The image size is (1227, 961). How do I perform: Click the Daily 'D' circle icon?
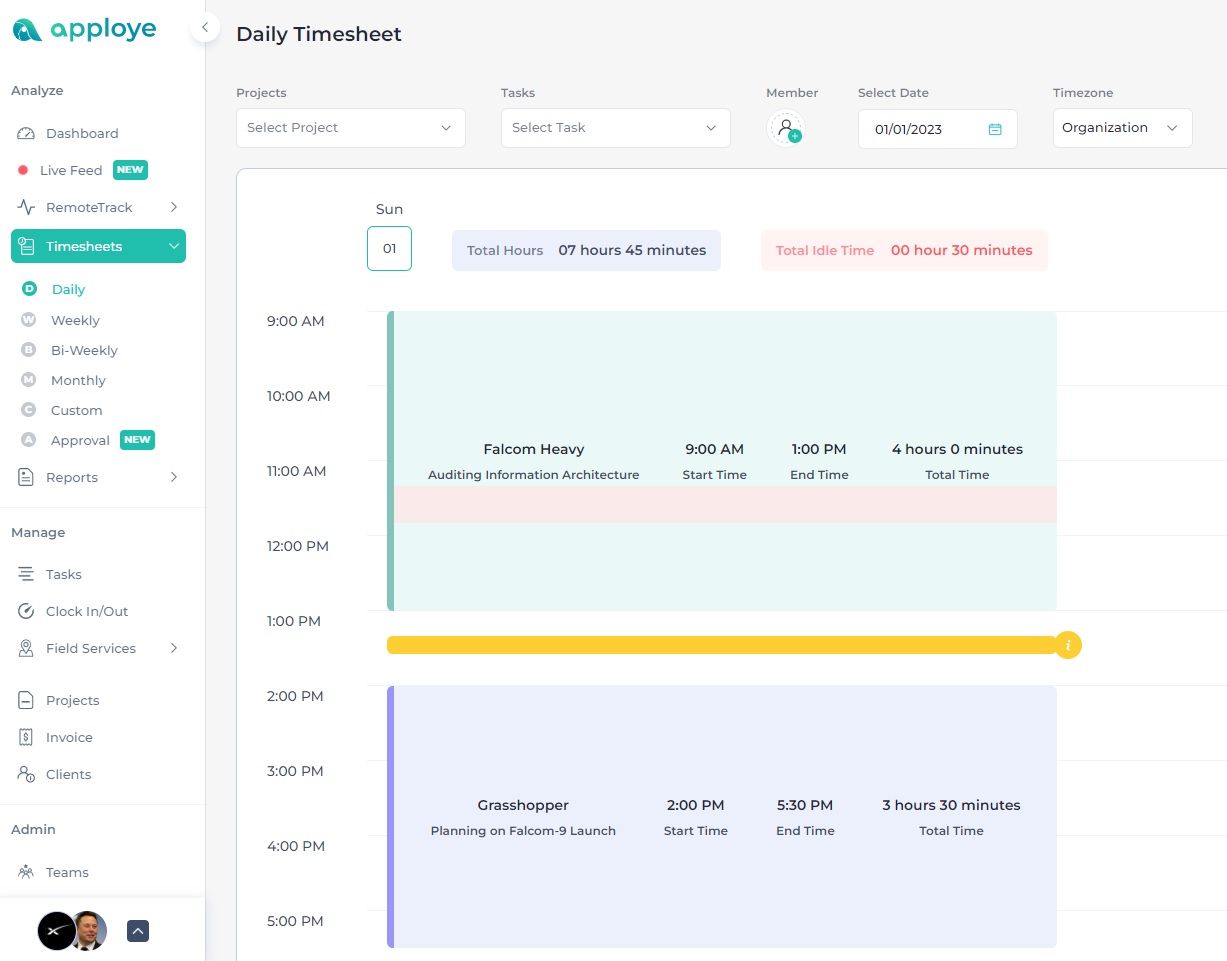point(29,289)
